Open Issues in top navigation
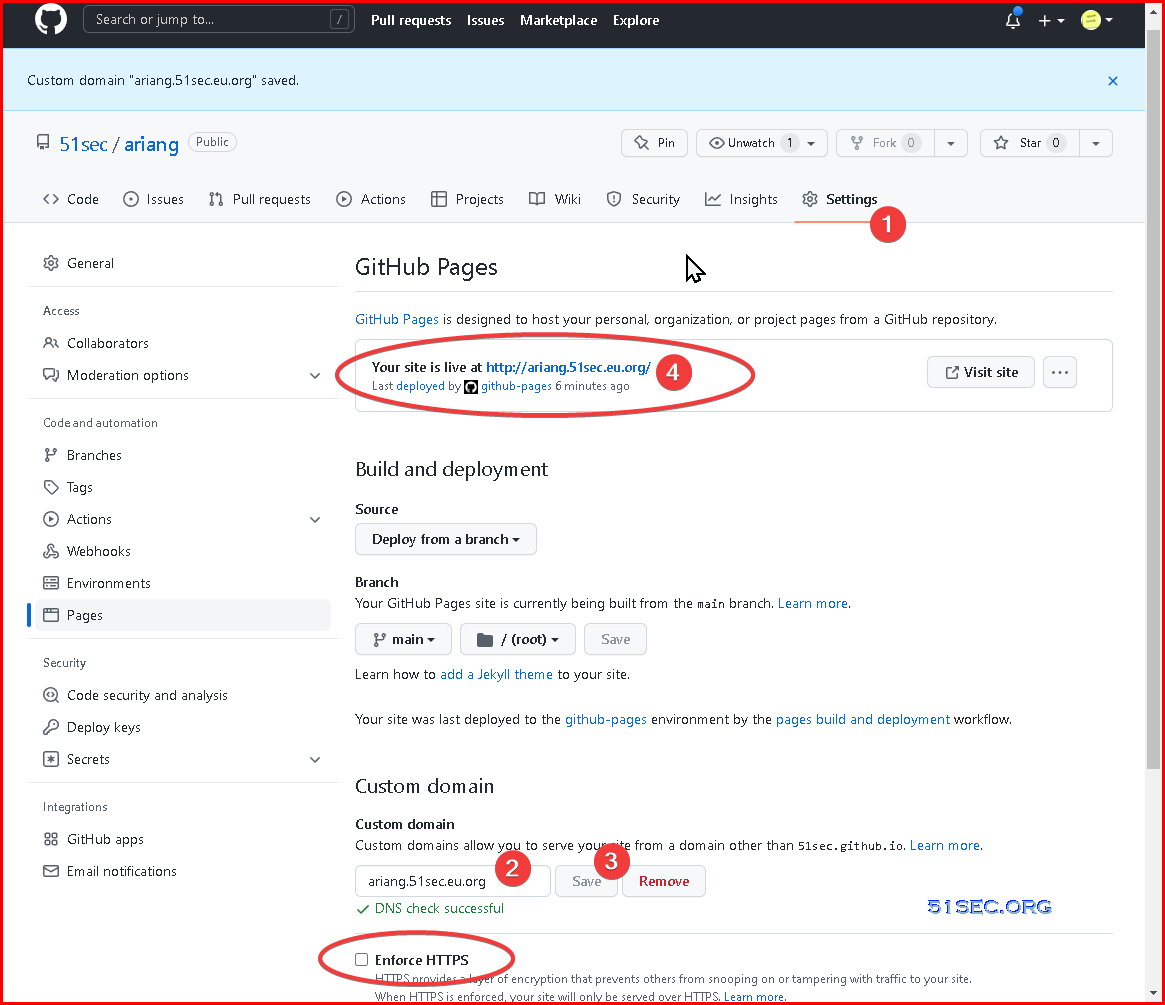1165x1005 pixels. (x=485, y=20)
